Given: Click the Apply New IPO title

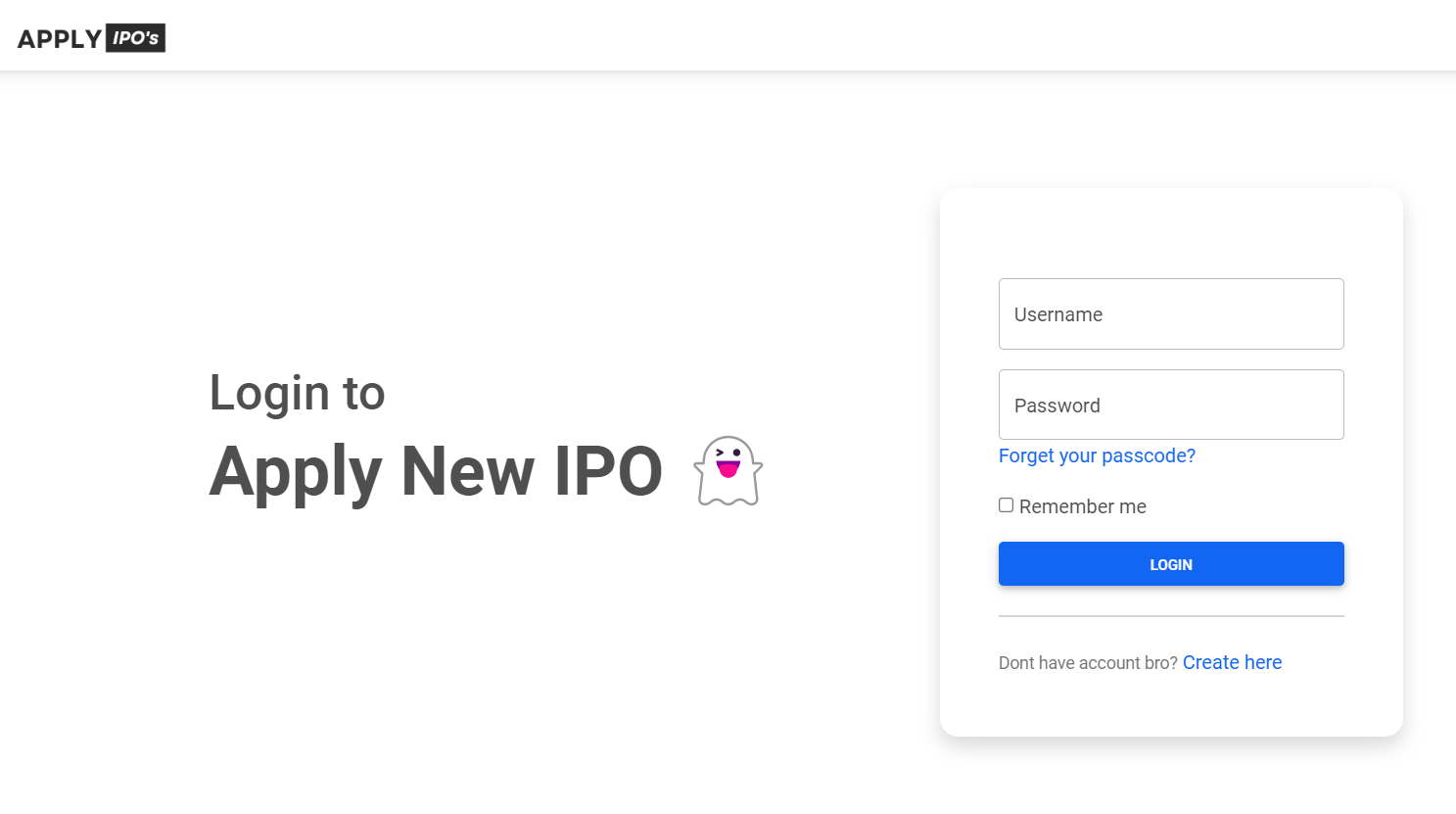Looking at the screenshot, I should coord(437,471).
